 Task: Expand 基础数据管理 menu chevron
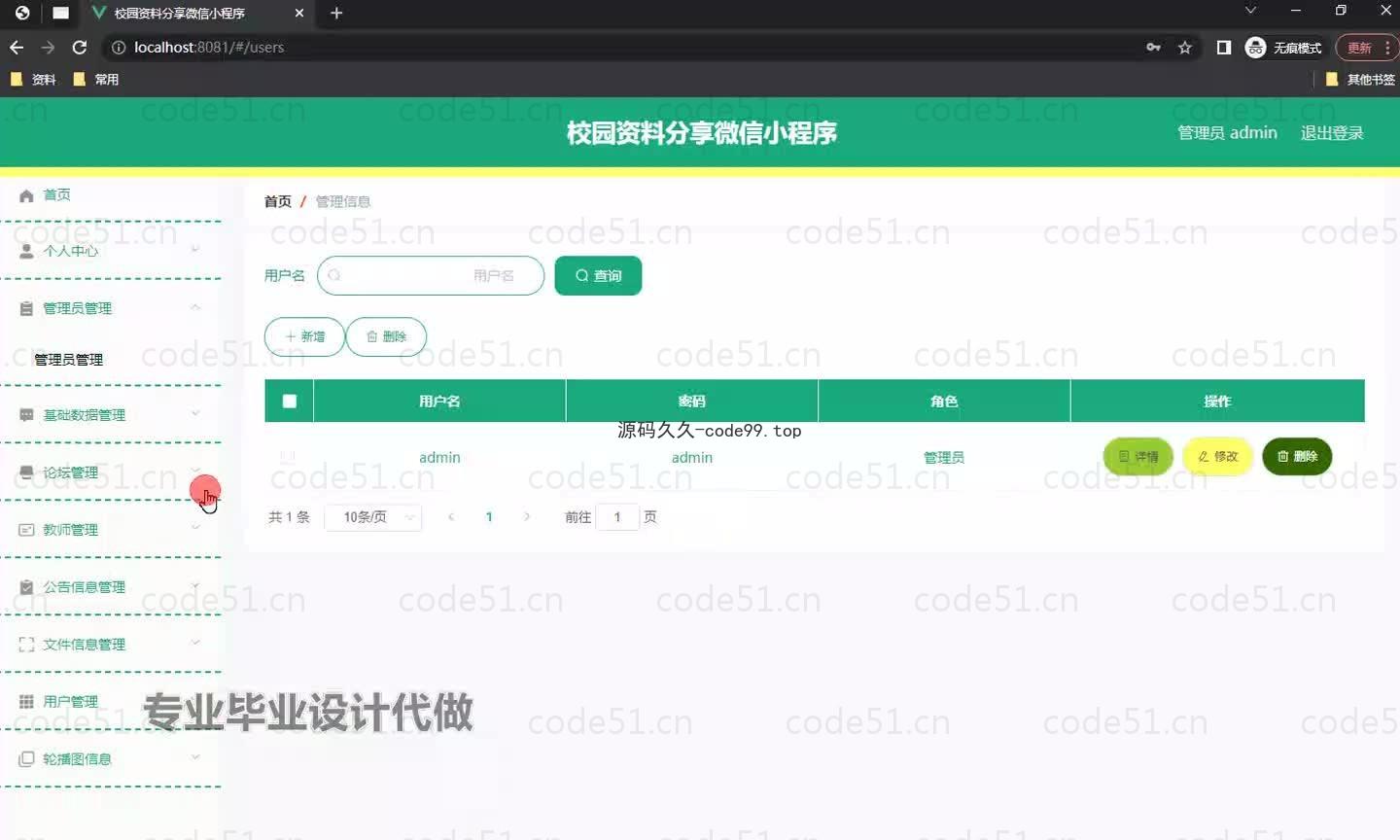[195, 414]
